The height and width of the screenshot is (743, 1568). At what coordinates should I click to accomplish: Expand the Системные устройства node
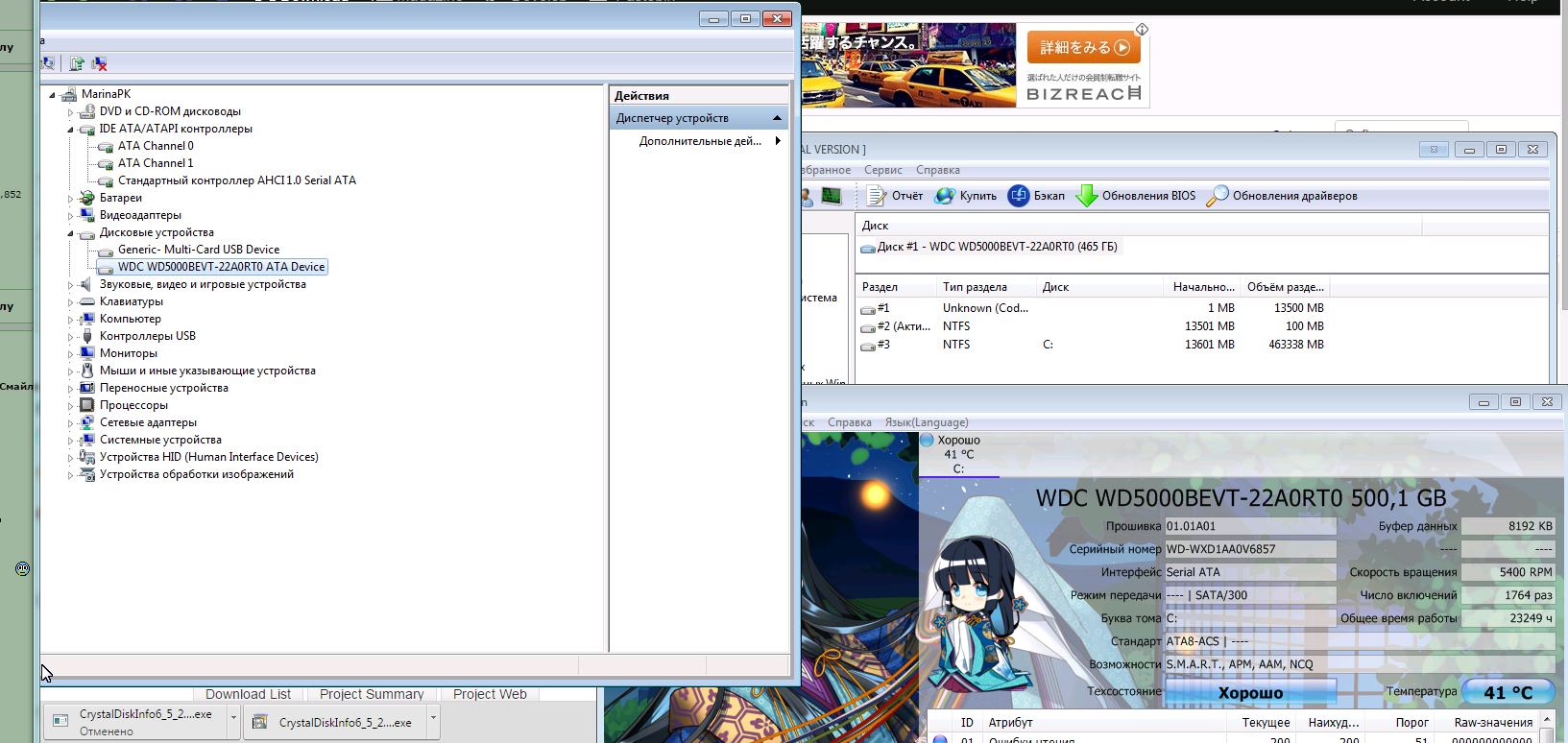[70, 441]
